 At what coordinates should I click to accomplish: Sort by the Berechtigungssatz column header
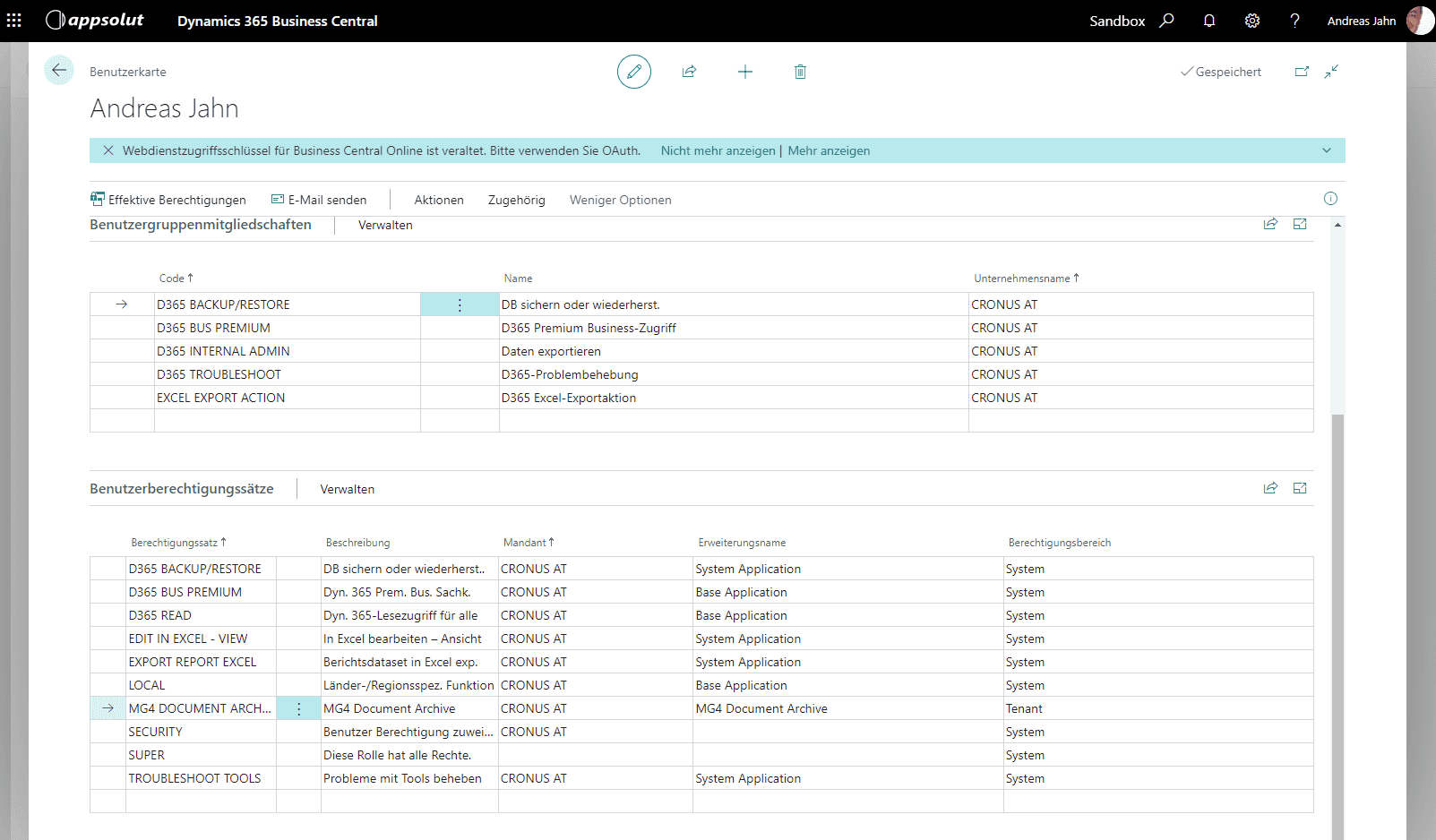pos(175,543)
